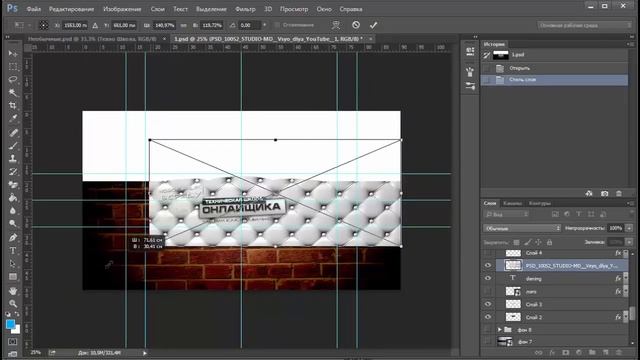
Task: Select the Type tool
Action: click(13, 250)
